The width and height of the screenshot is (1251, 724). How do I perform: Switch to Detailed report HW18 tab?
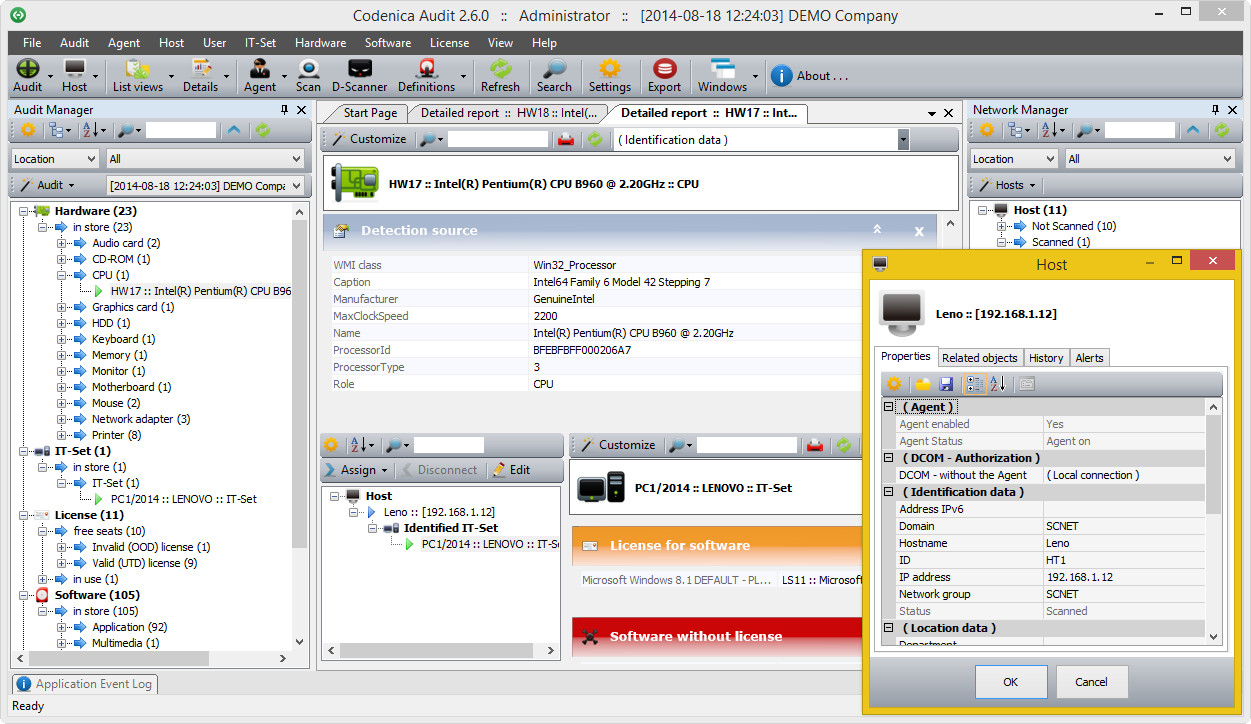click(508, 113)
